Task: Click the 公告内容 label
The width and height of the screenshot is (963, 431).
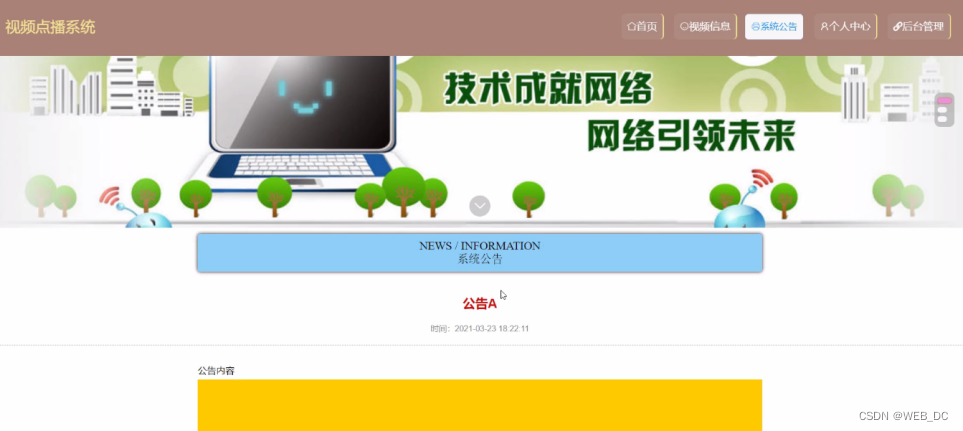Action: click(x=216, y=371)
